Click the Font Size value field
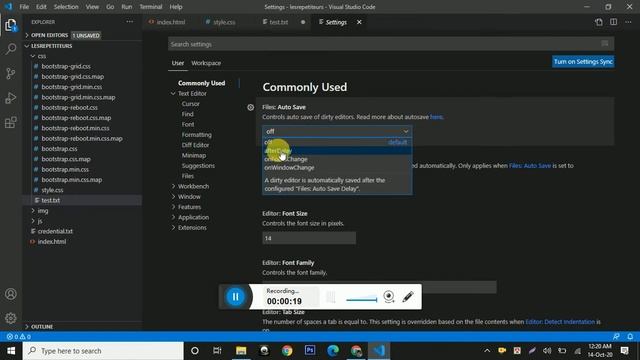The image size is (640, 360). (309, 238)
